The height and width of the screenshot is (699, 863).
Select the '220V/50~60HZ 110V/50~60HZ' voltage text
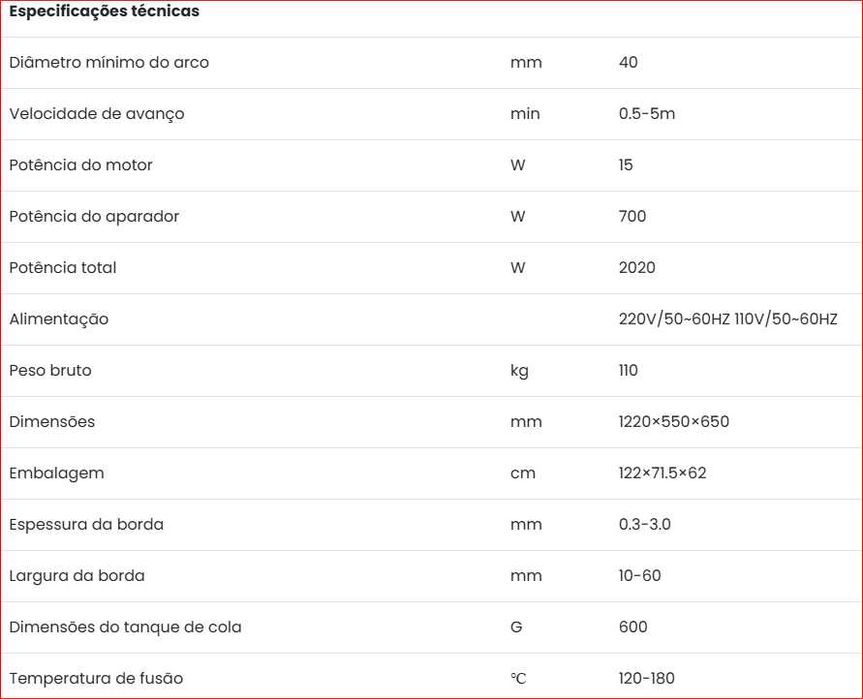728,319
